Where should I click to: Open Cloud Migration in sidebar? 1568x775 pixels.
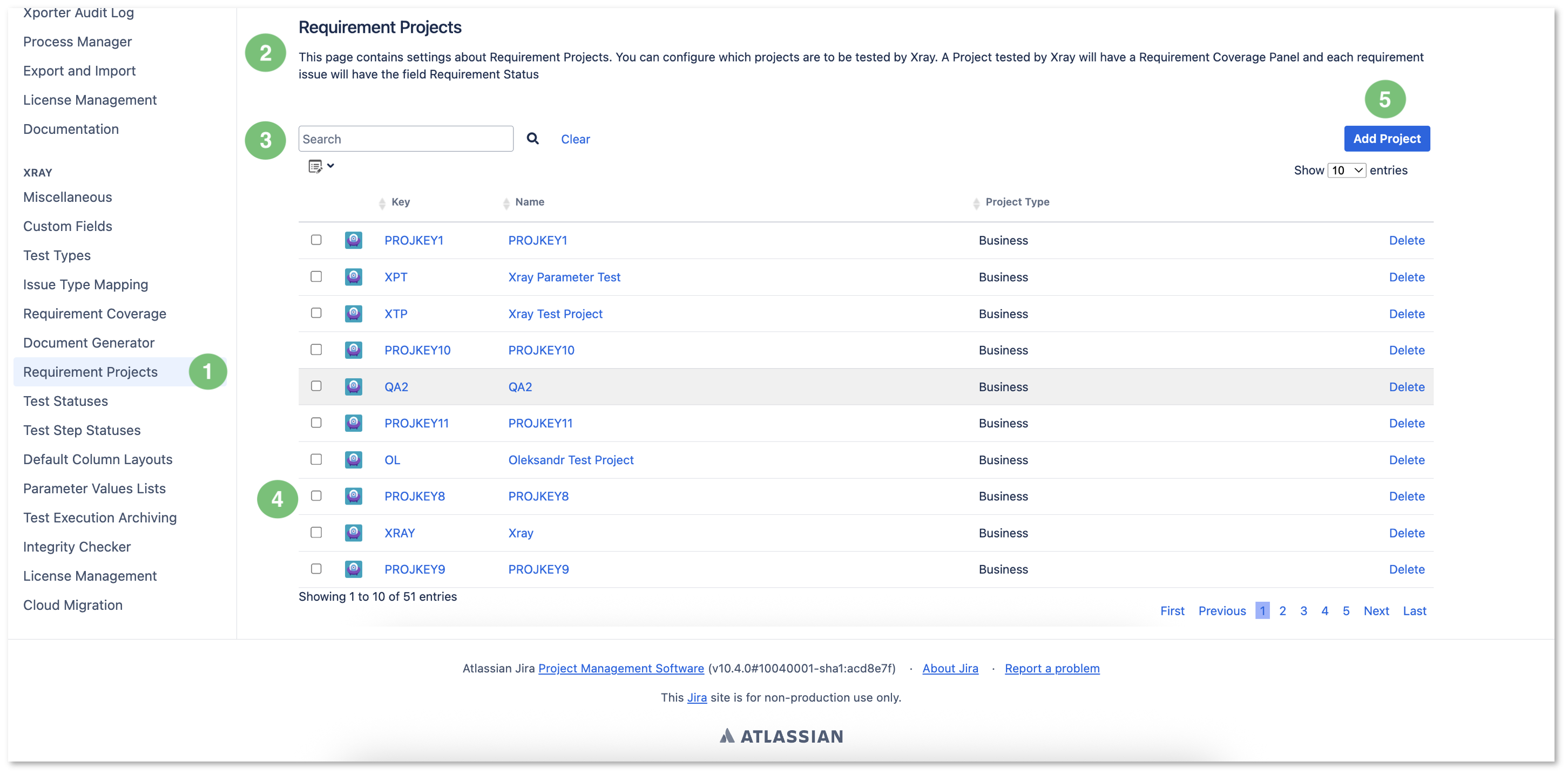(73, 606)
